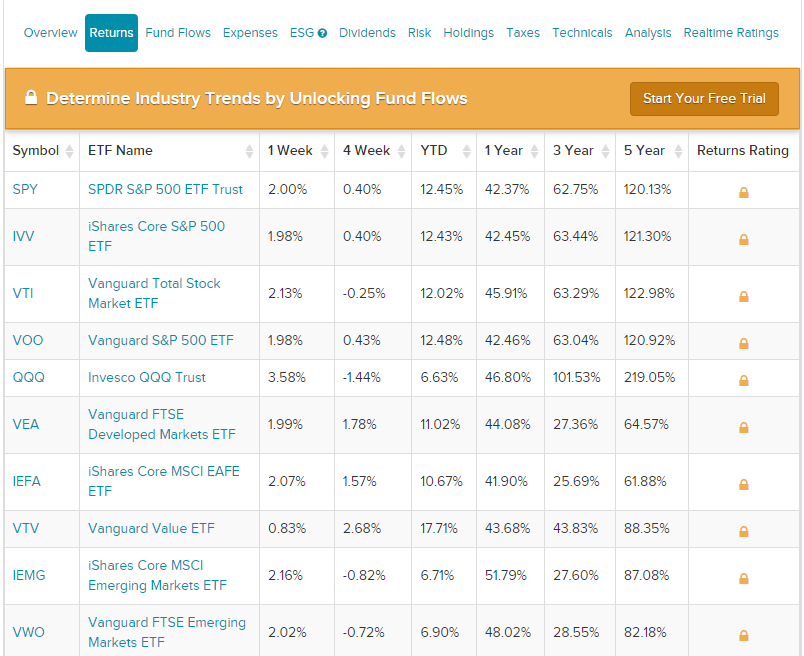804x656 pixels.
Task: Open the IEFA symbol link
Action: 27,481
